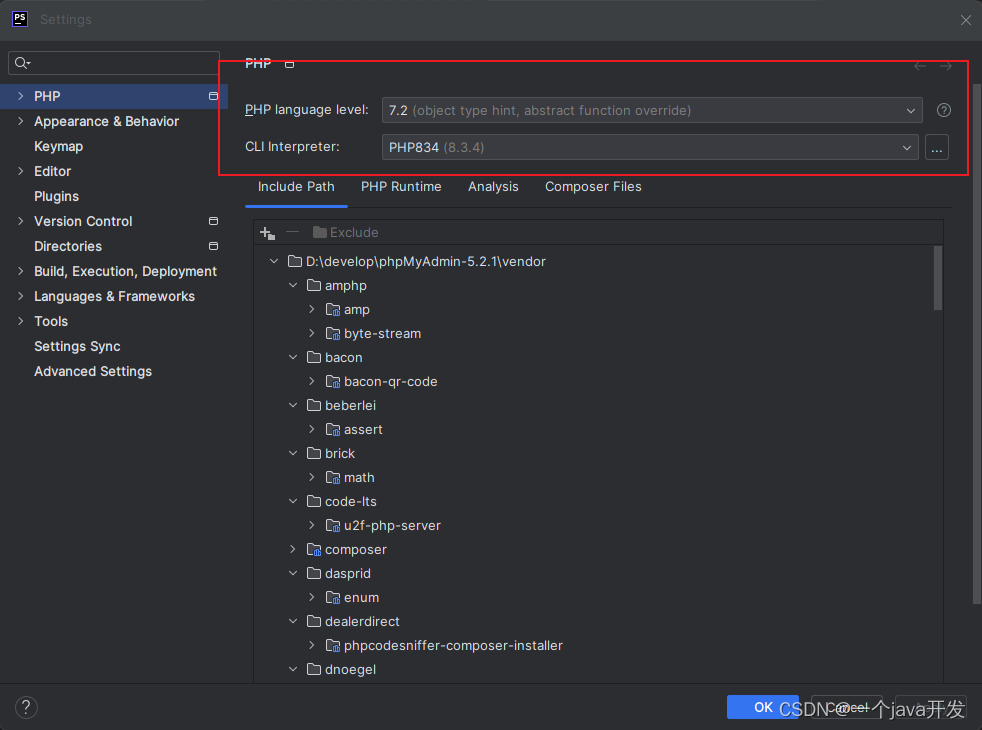Switch to the PHP Runtime tab
This screenshot has width=982, height=730.
pos(401,187)
